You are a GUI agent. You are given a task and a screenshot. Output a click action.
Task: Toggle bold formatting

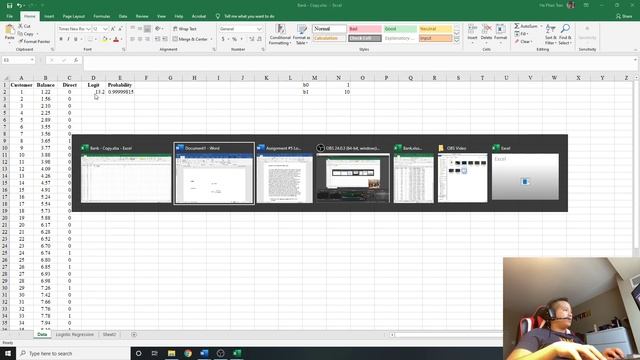61,39
